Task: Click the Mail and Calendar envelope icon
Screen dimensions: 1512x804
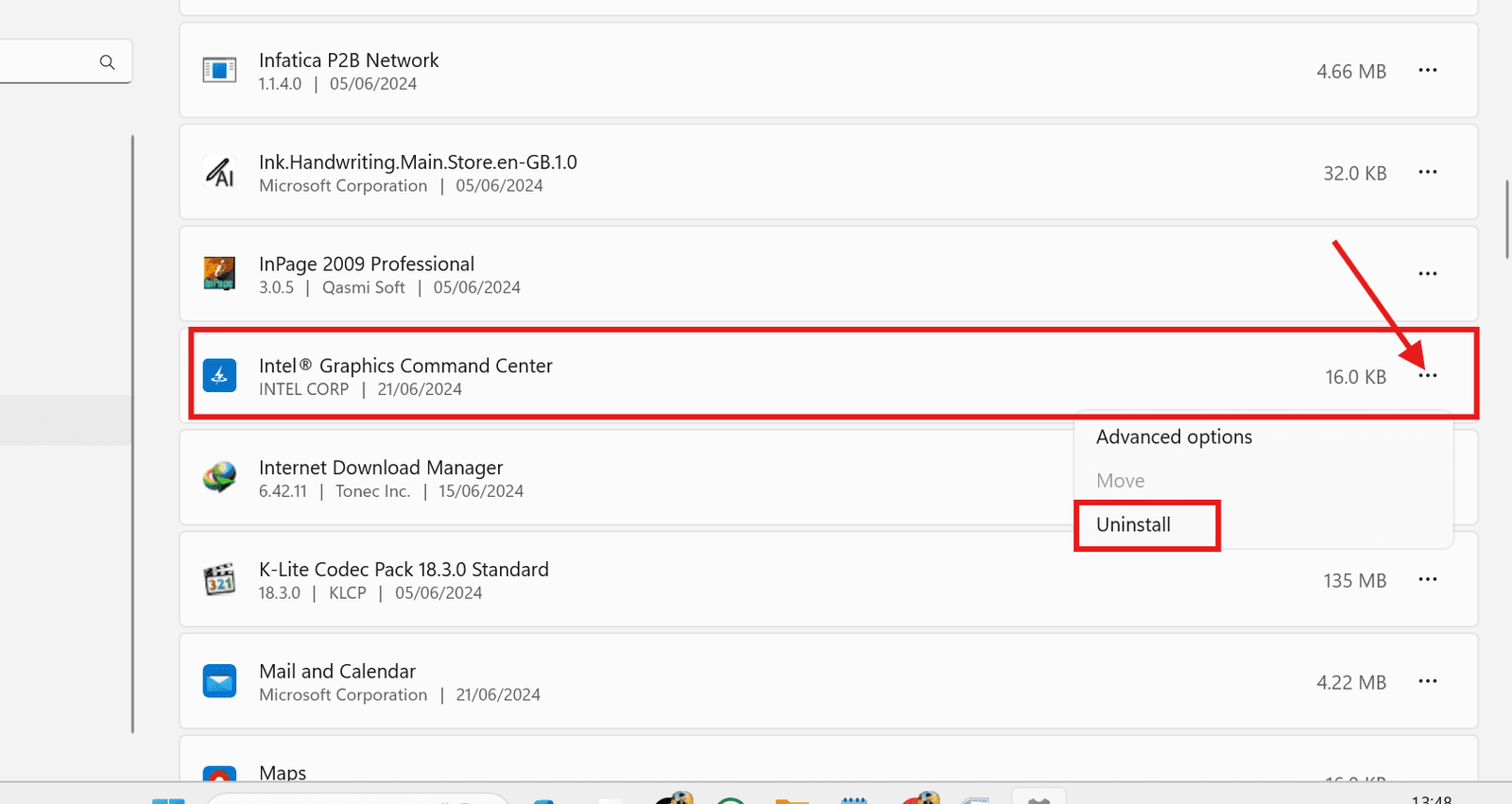Action: point(219,681)
